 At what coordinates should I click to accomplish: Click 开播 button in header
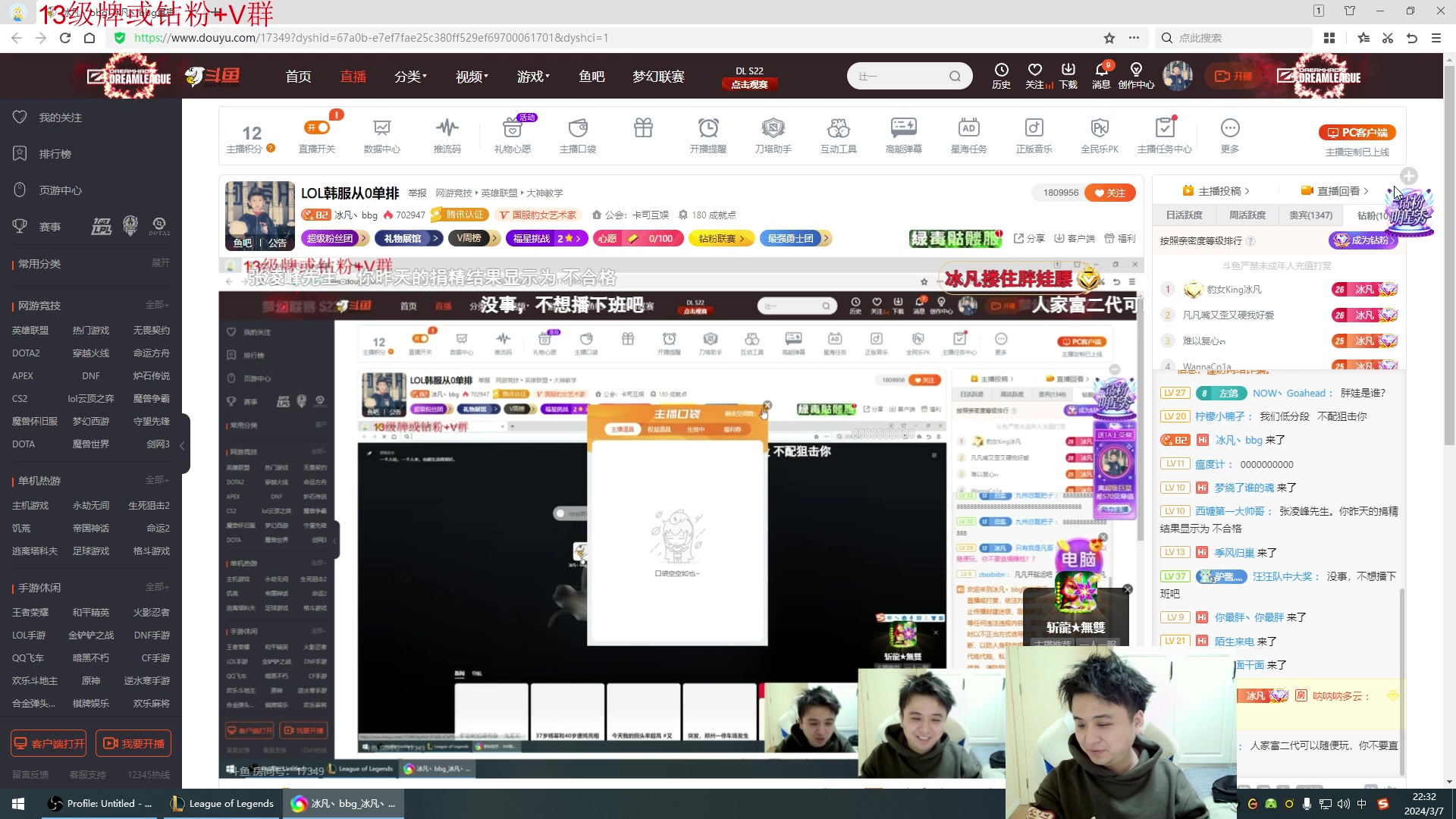click(1233, 76)
